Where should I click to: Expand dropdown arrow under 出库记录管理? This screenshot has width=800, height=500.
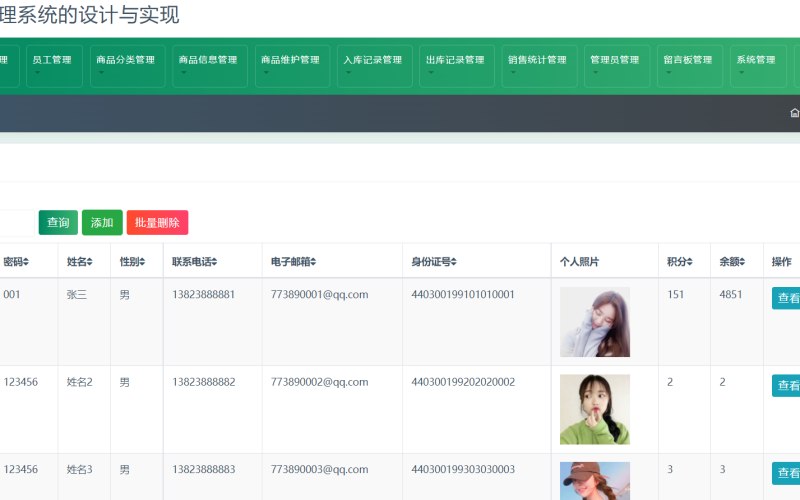(x=431, y=72)
